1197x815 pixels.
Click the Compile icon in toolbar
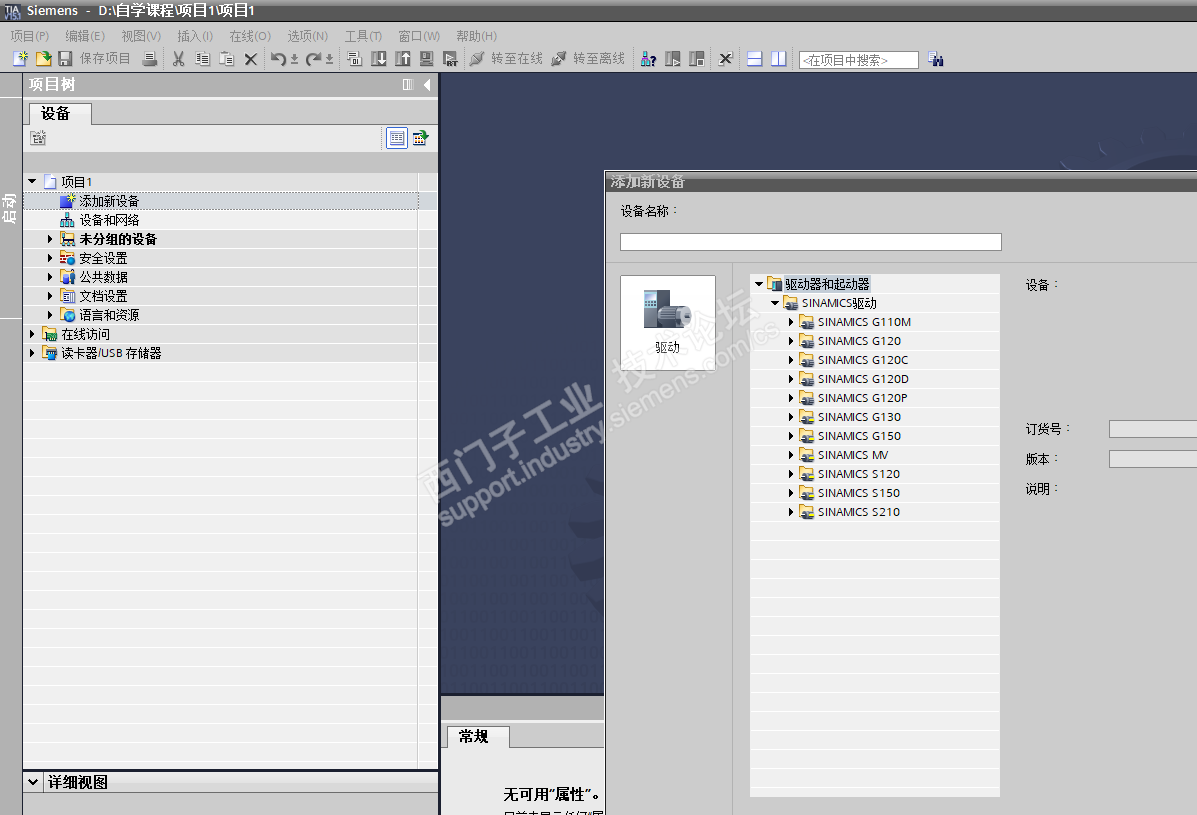[x=354, y=59]
